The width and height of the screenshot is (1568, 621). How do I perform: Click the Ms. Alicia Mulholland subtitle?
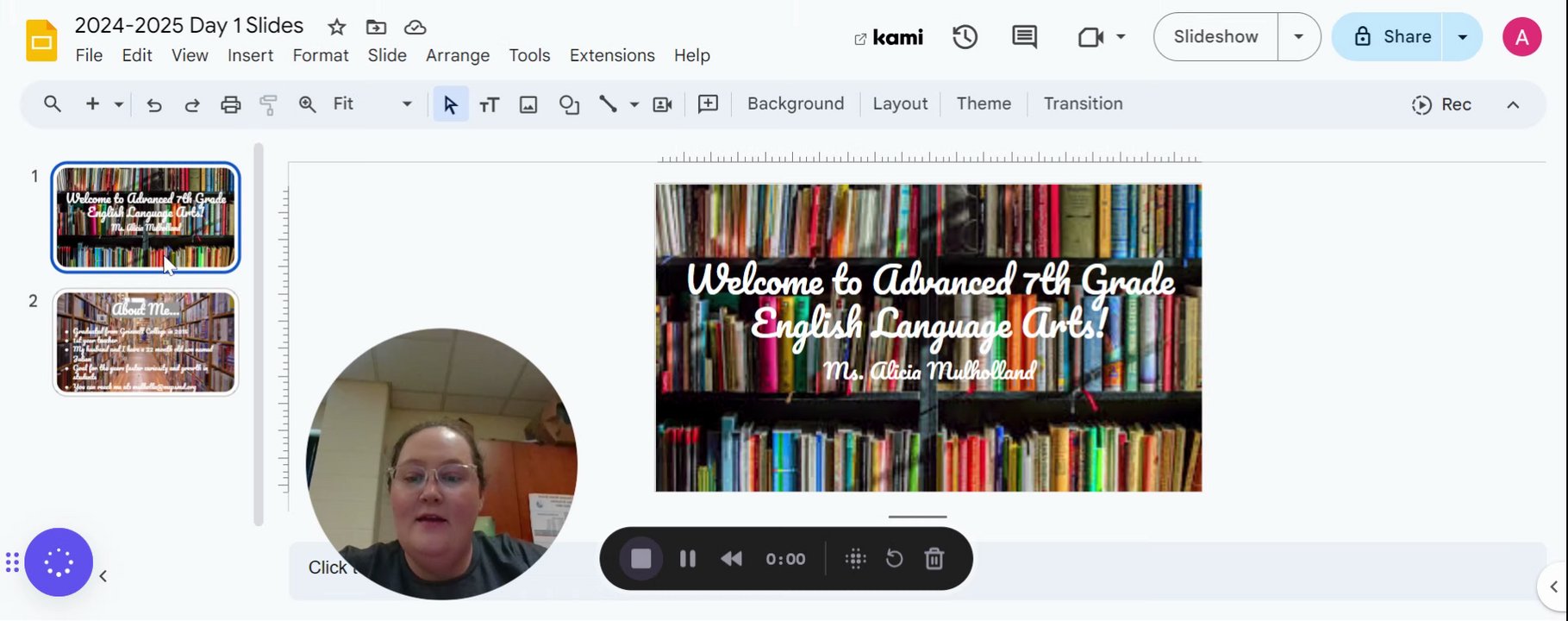click(x=929, y=371)
